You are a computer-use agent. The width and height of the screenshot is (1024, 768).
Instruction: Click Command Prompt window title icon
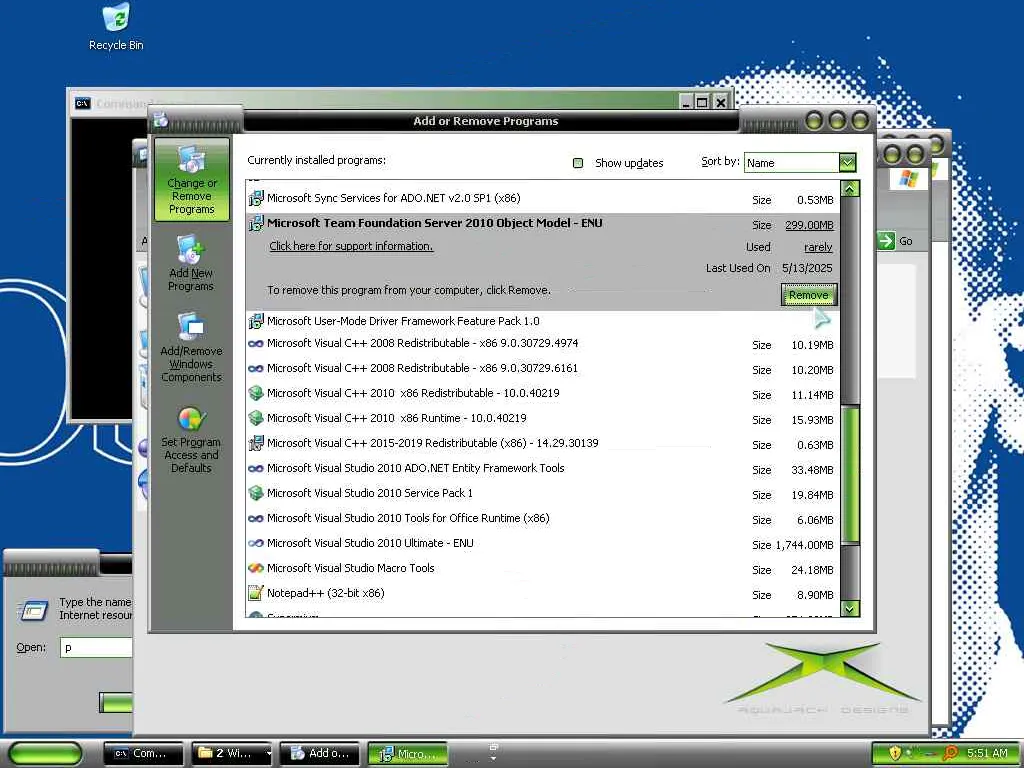tap(82, 103)
